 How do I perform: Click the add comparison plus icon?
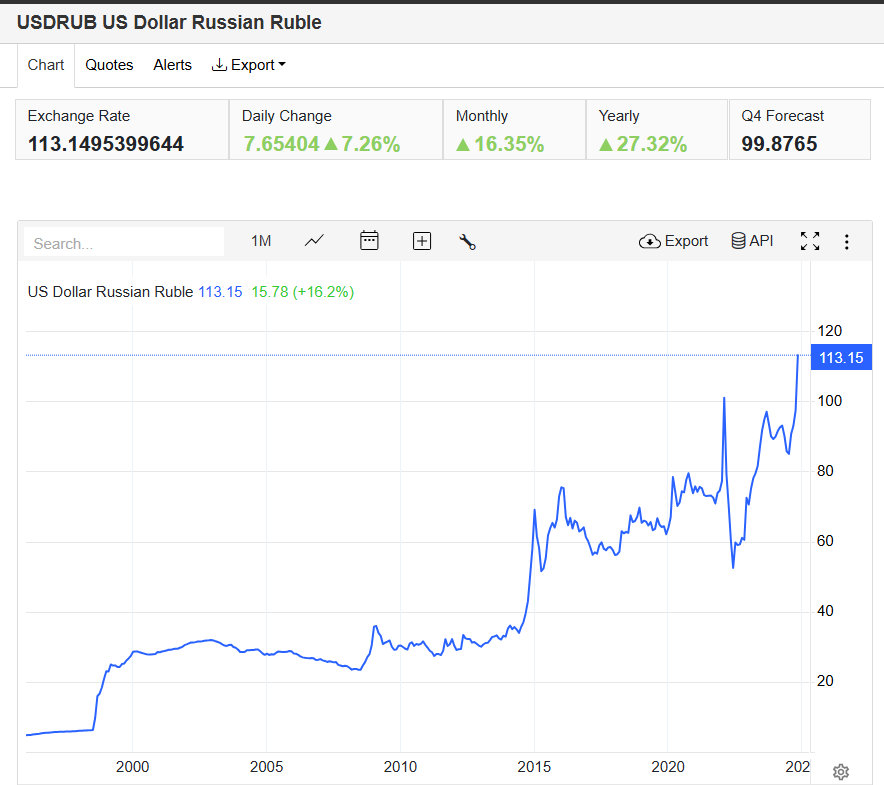pos(422,241)
